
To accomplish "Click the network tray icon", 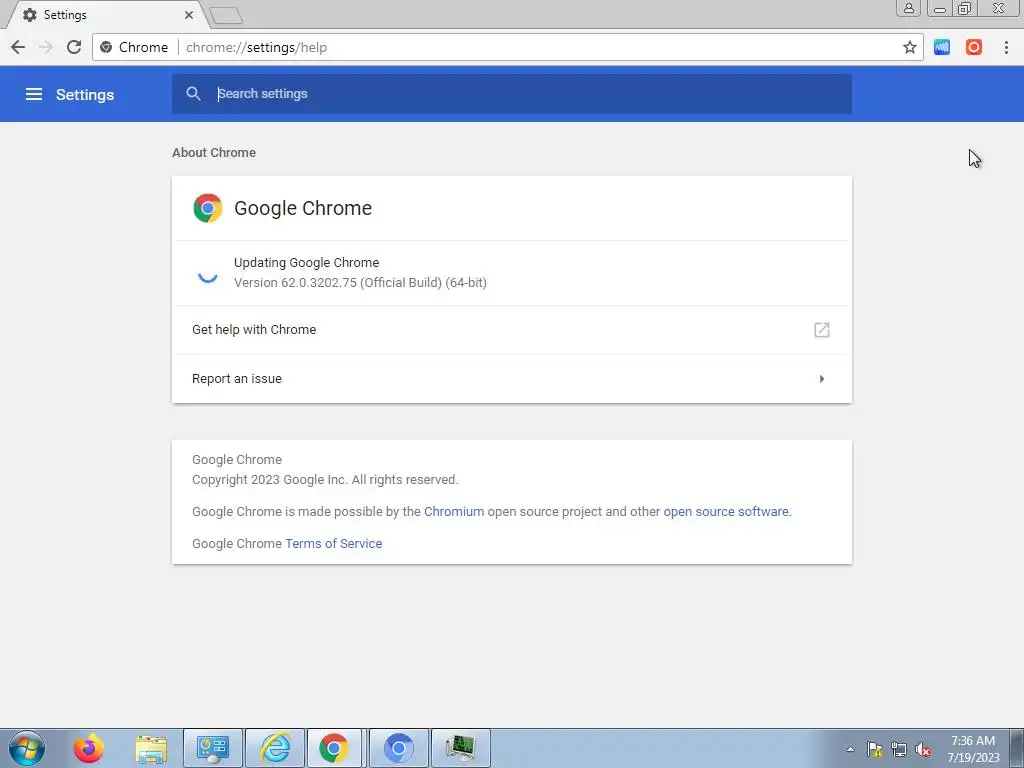I will pos(899,749).
